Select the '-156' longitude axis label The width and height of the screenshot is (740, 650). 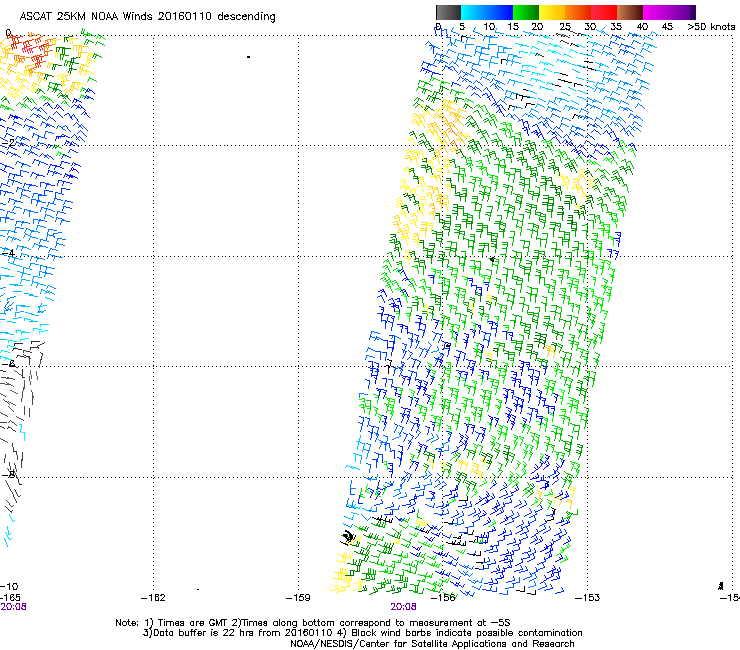point(443,598)
